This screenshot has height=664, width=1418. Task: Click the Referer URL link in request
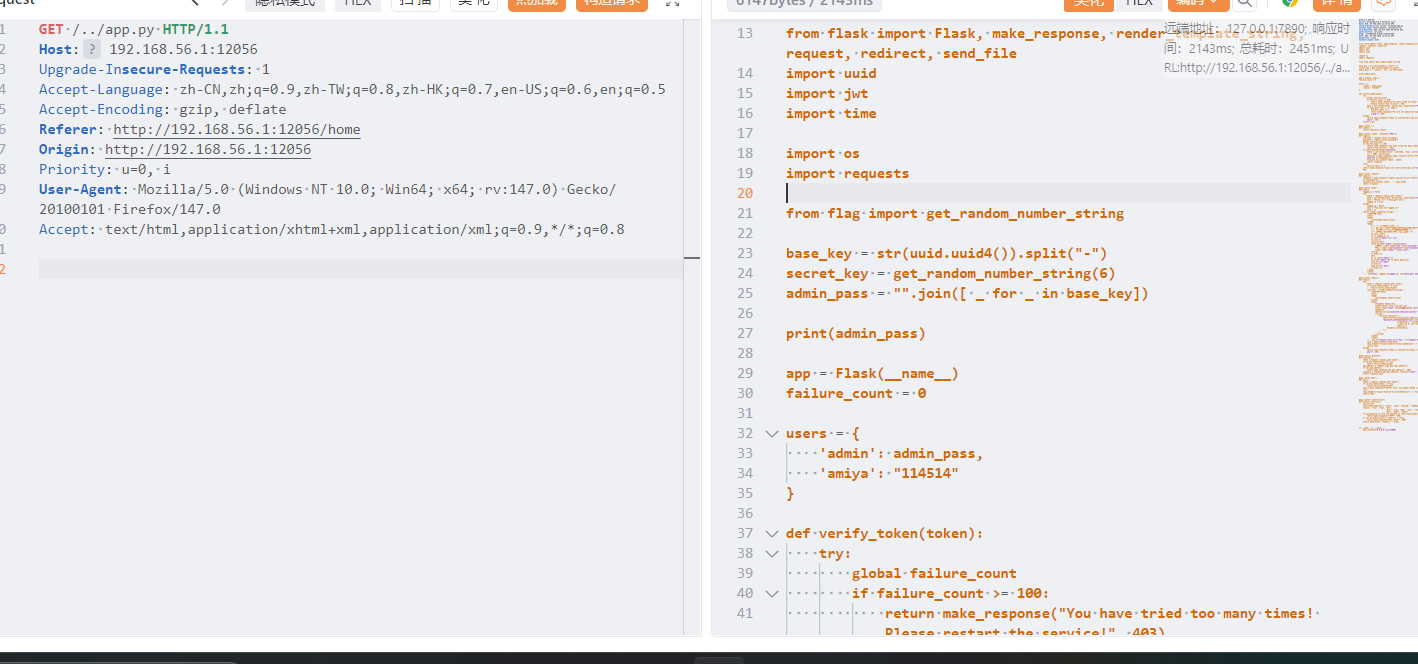(236, 129)
